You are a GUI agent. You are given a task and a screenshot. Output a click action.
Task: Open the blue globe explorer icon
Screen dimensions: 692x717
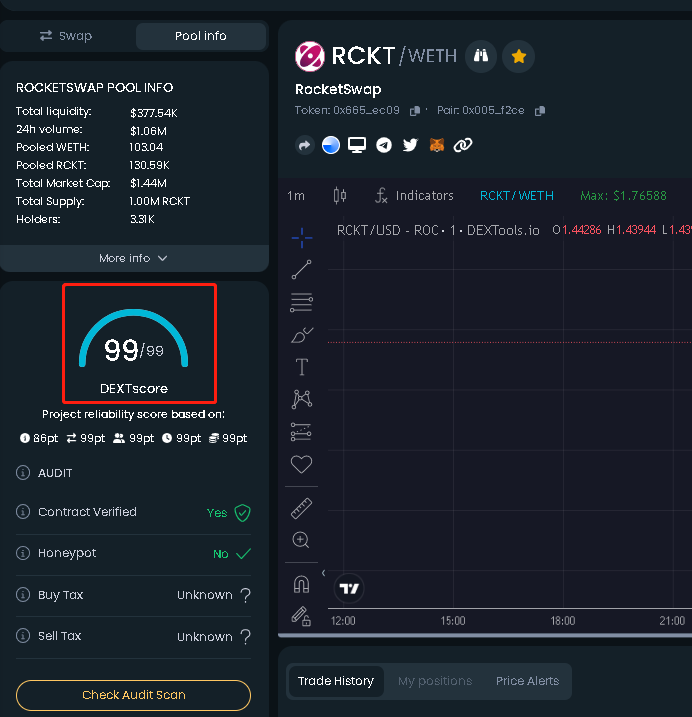point(331,145)
